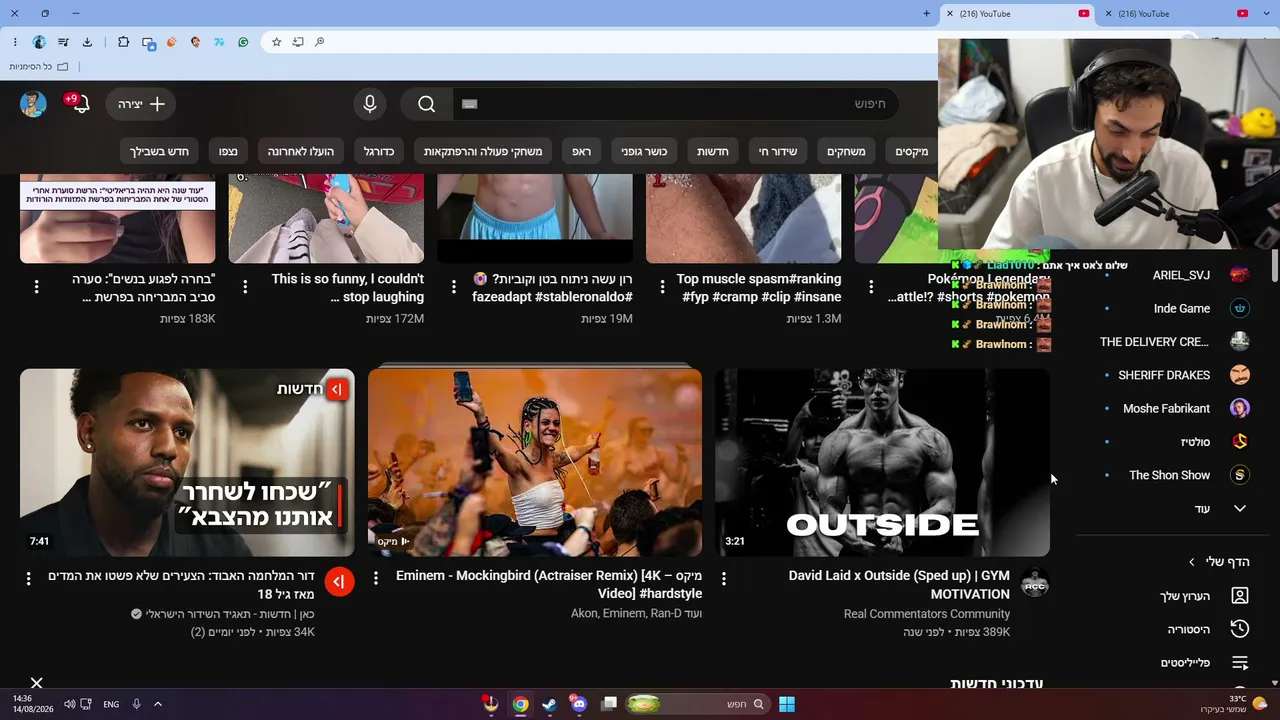Open new browser tab with plus button
Screen dimensions: 1280x720
click(x=927, y=14)
